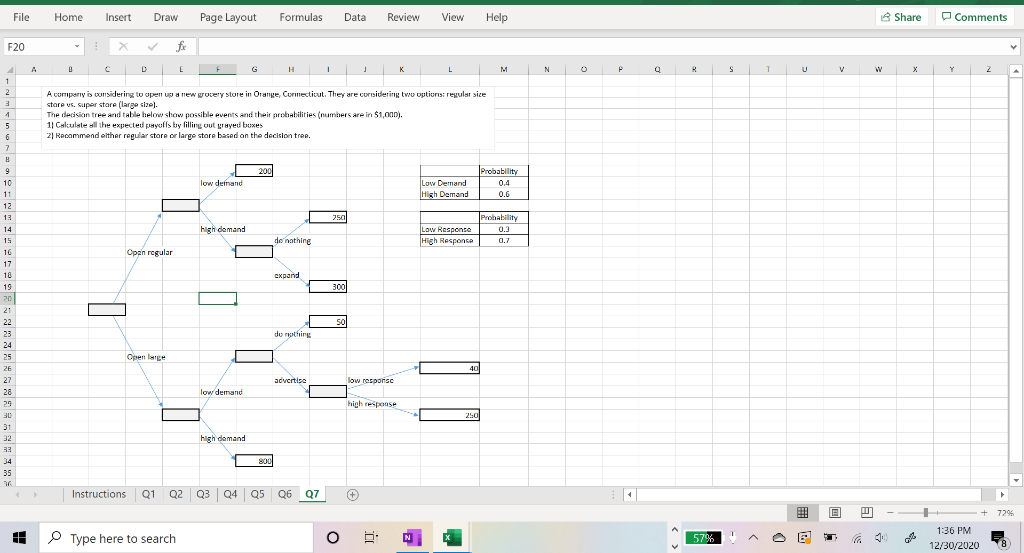This screenshot has height=553, width=1024.
Task: Click horizontal scrollbar left arrow
Action: (x=630, y=495)
